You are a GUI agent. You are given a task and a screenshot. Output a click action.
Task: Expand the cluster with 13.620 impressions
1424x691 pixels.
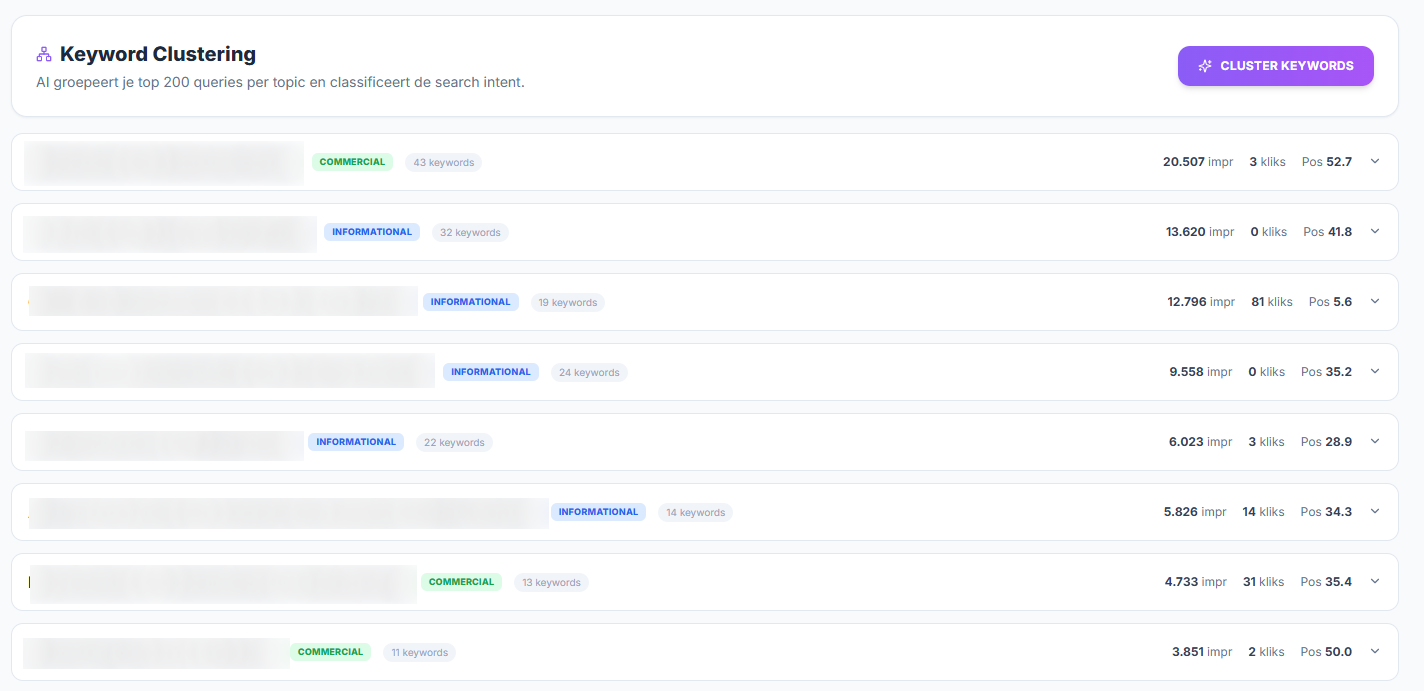click(1375, 231)
